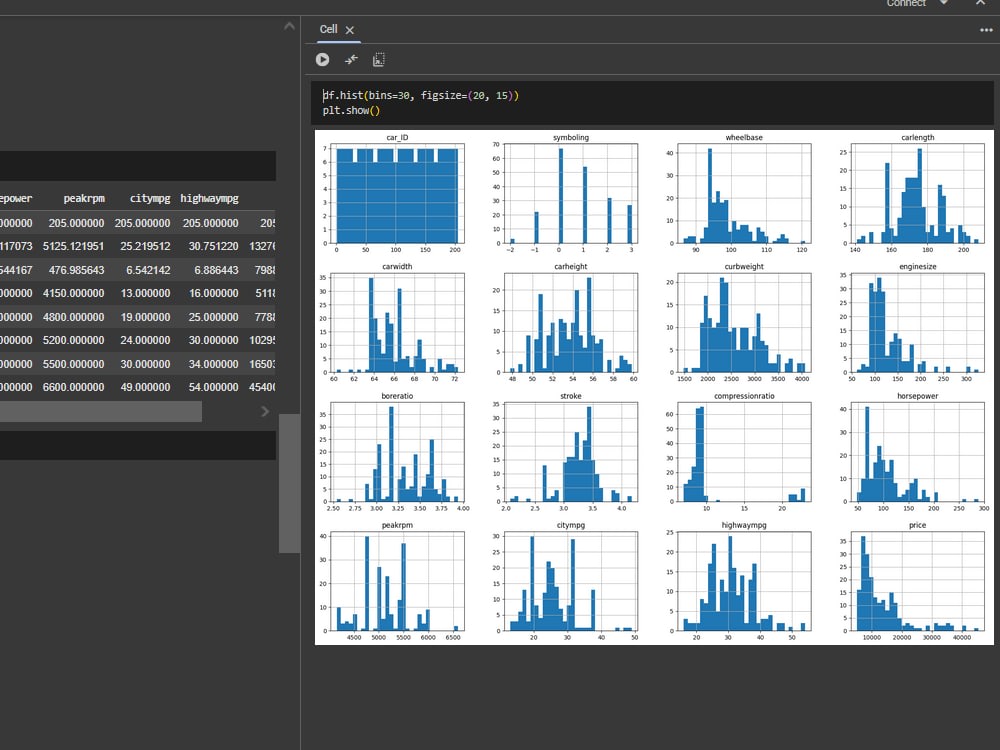Screen dimensions: 1000x750
Task: Click the dotted-square output icon in cell toolbar
Action: 379,59
